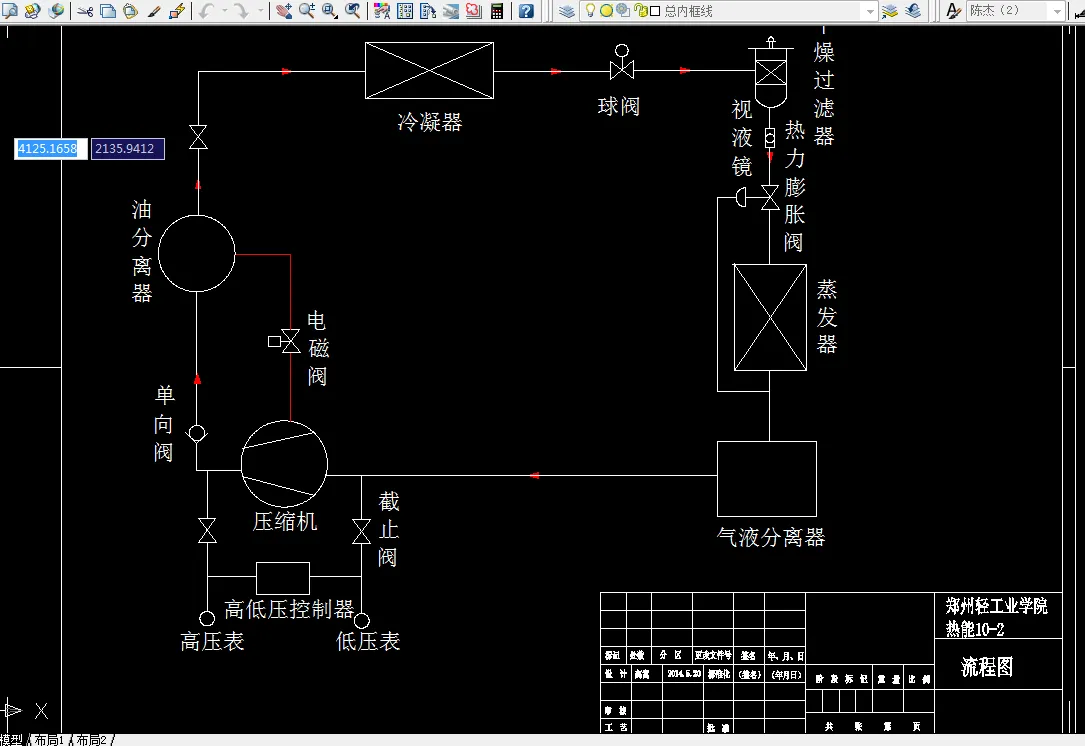The image size is (1085, 746).
Task: Select the ball valve symbol above 球阀
Action: 621,62
